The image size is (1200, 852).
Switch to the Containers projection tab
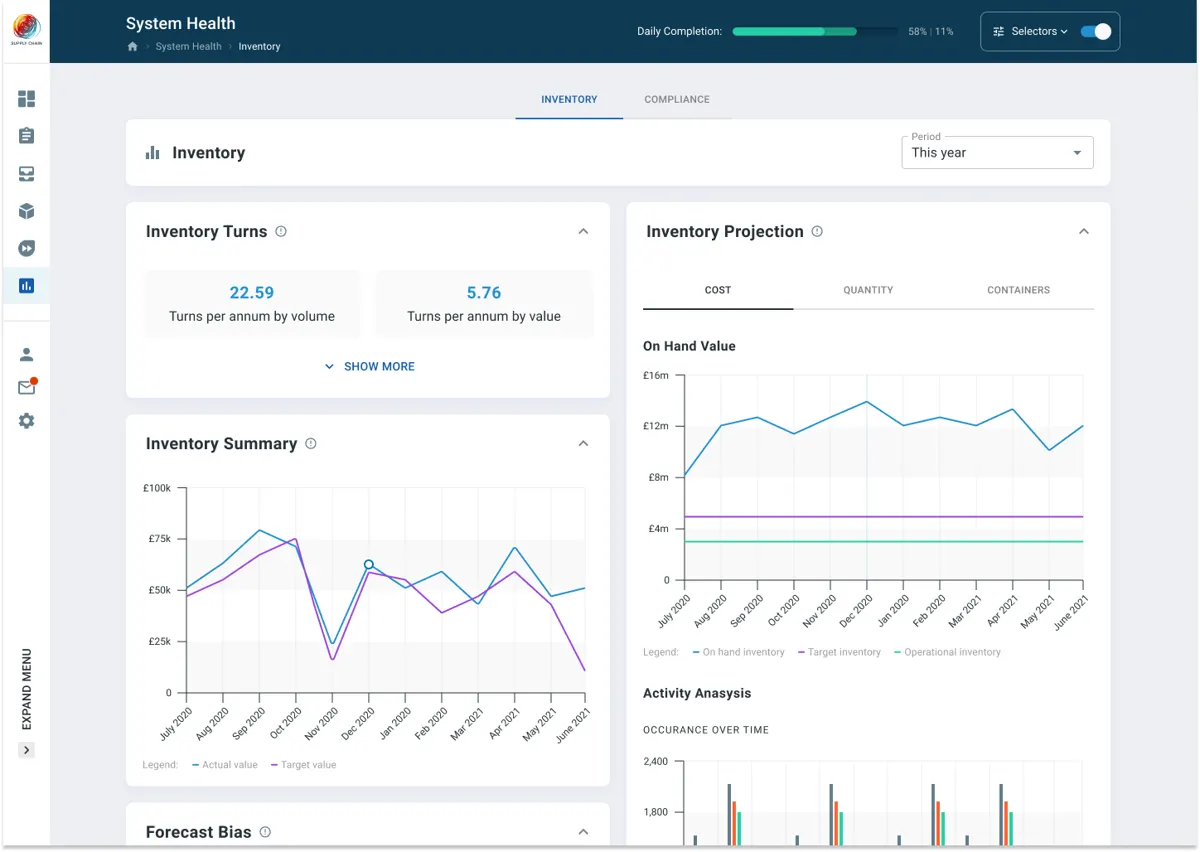click(x=1018, y=290)
